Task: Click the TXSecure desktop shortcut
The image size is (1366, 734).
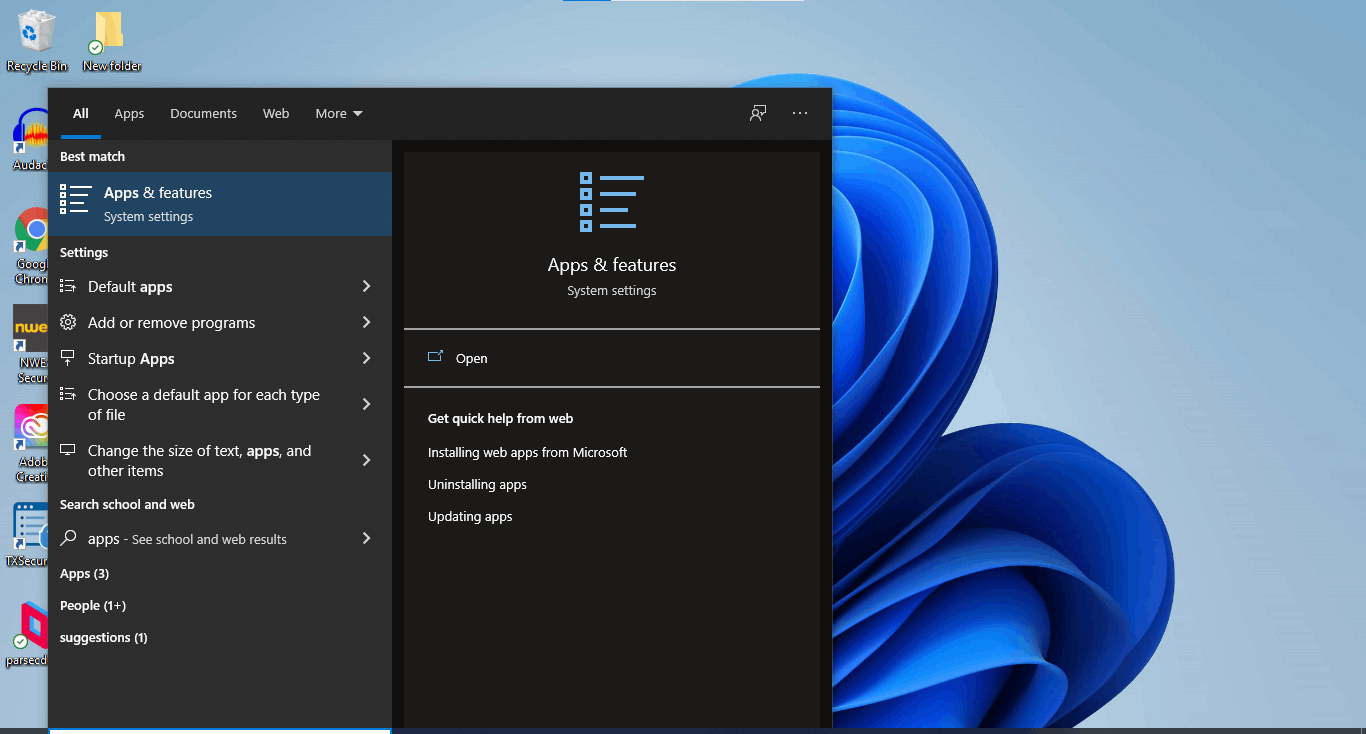Action: 28,535
